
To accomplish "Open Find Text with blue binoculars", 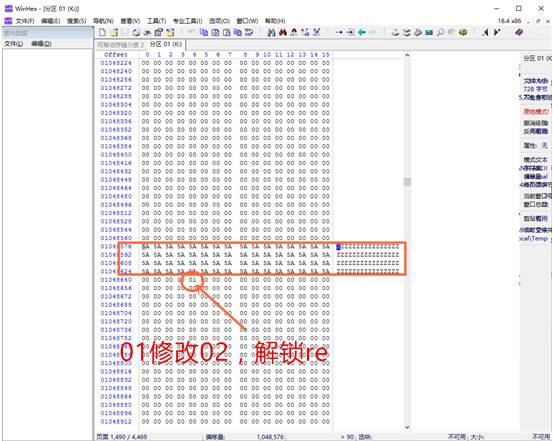I will [271, 32].
